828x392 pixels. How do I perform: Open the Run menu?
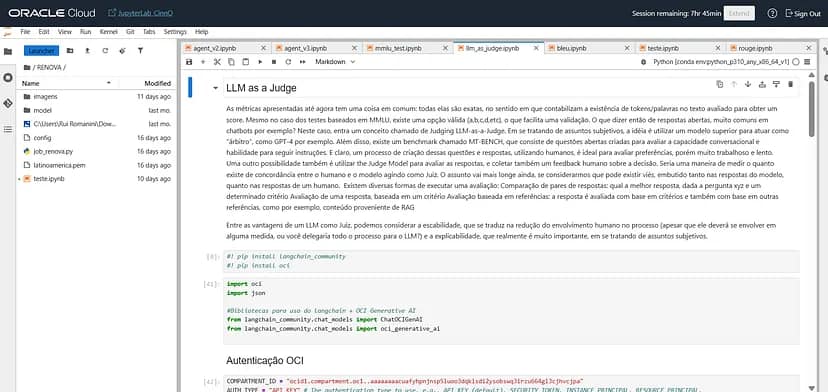pos(86,32)
